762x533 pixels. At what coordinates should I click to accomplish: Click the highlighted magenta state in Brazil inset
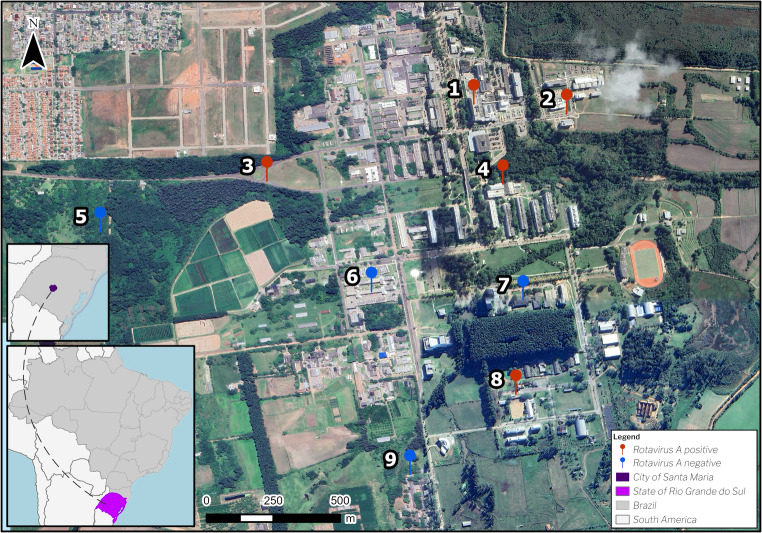111,507
